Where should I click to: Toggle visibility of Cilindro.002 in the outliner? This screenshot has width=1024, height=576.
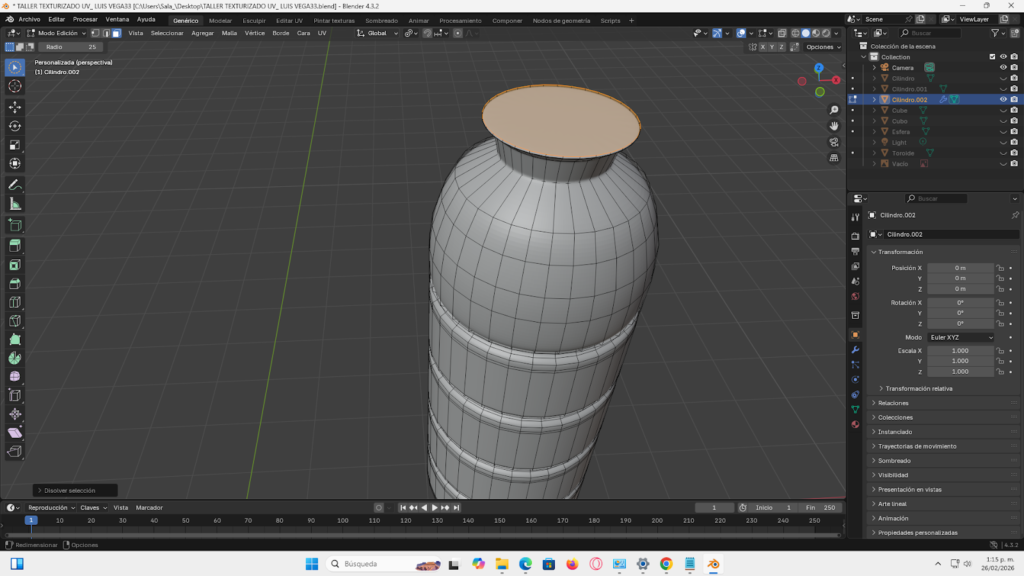point(1003,100)
